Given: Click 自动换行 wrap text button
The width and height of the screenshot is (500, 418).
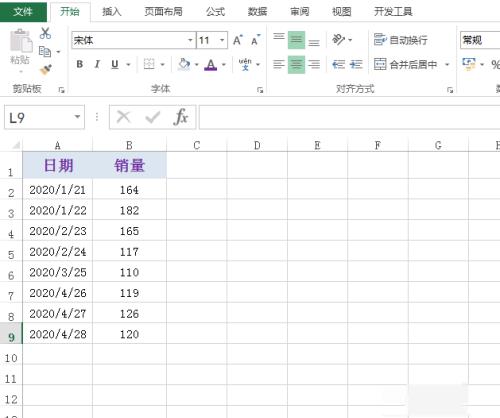Looking at the screenshot, I should (400, 40).
